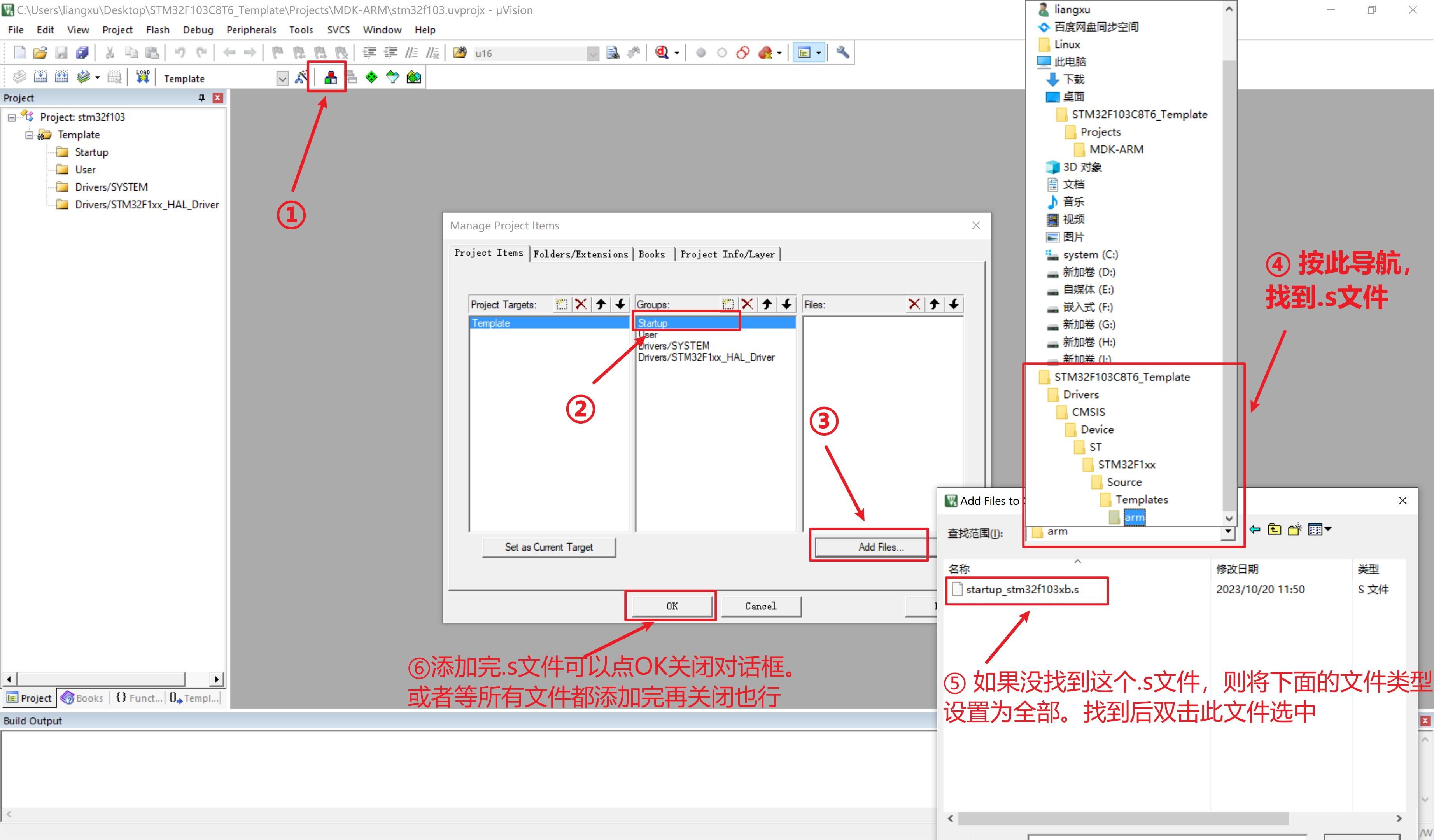
Task: Click the red delete icon in Files header
Action: (x=914, y=304)
